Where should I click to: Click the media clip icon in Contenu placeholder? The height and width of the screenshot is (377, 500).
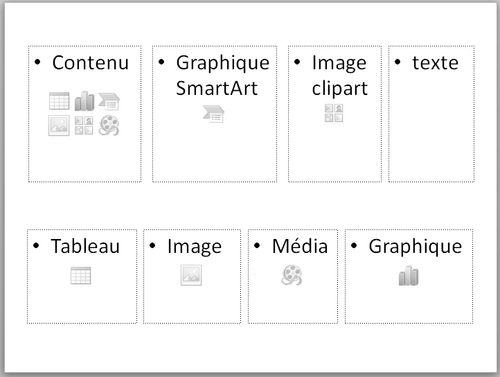pos(109,125)
